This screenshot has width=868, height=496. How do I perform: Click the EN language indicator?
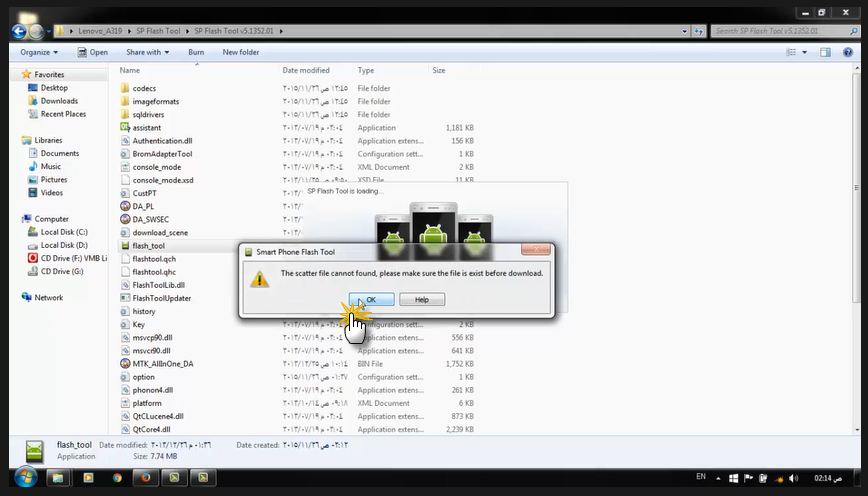pyautogui.click(x=701, y=477)
